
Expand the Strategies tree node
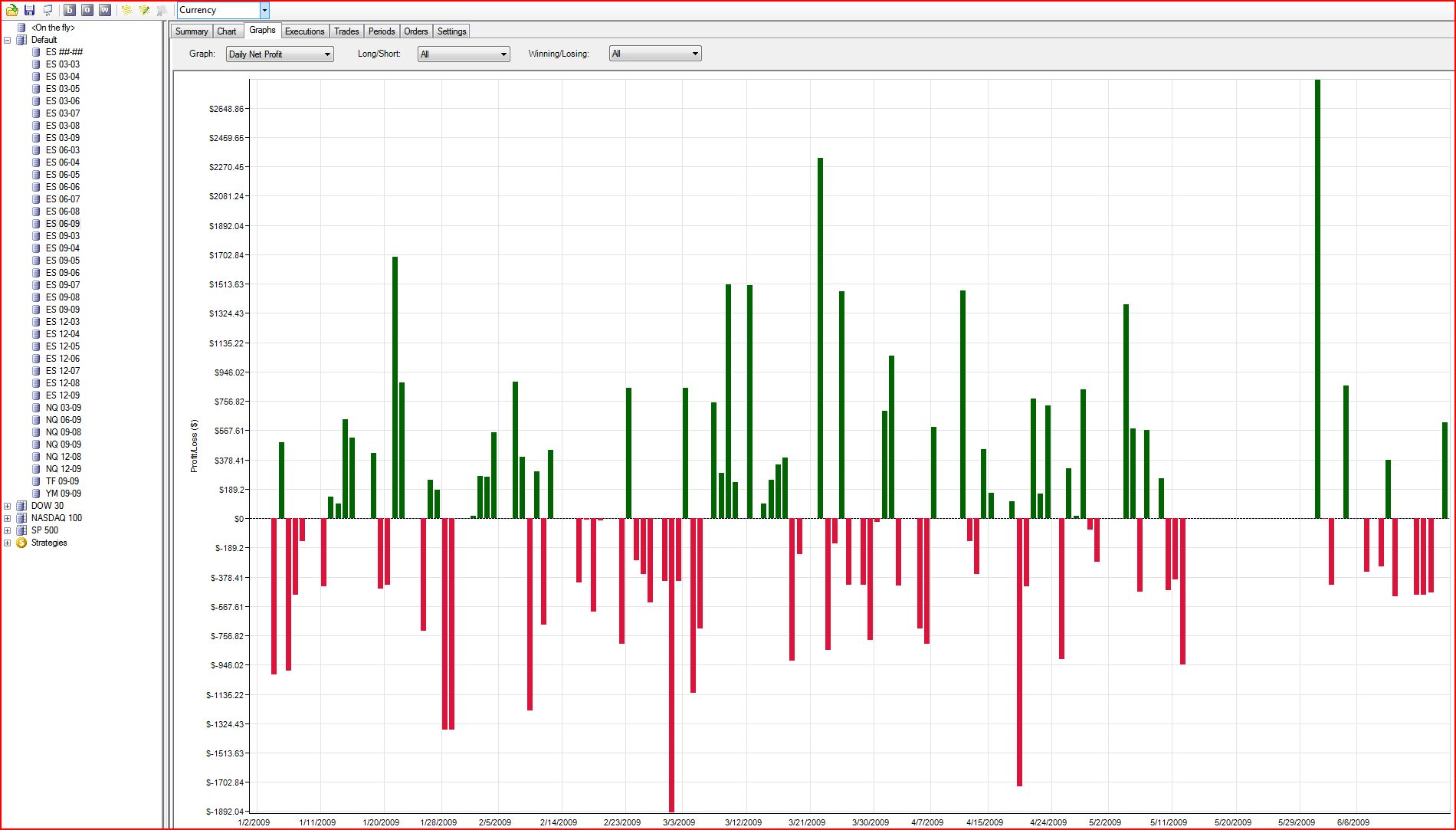8,543
